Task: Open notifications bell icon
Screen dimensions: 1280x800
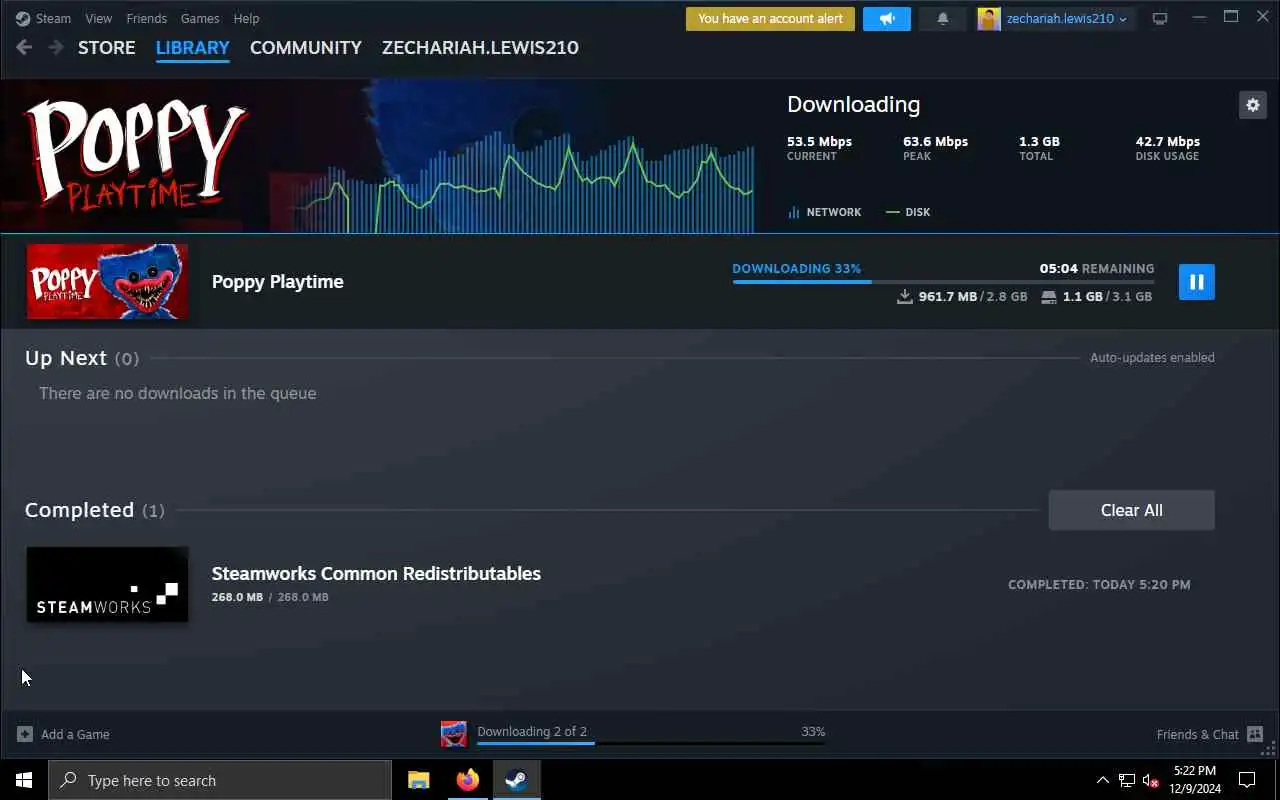Action: click(x=942, y=19)
